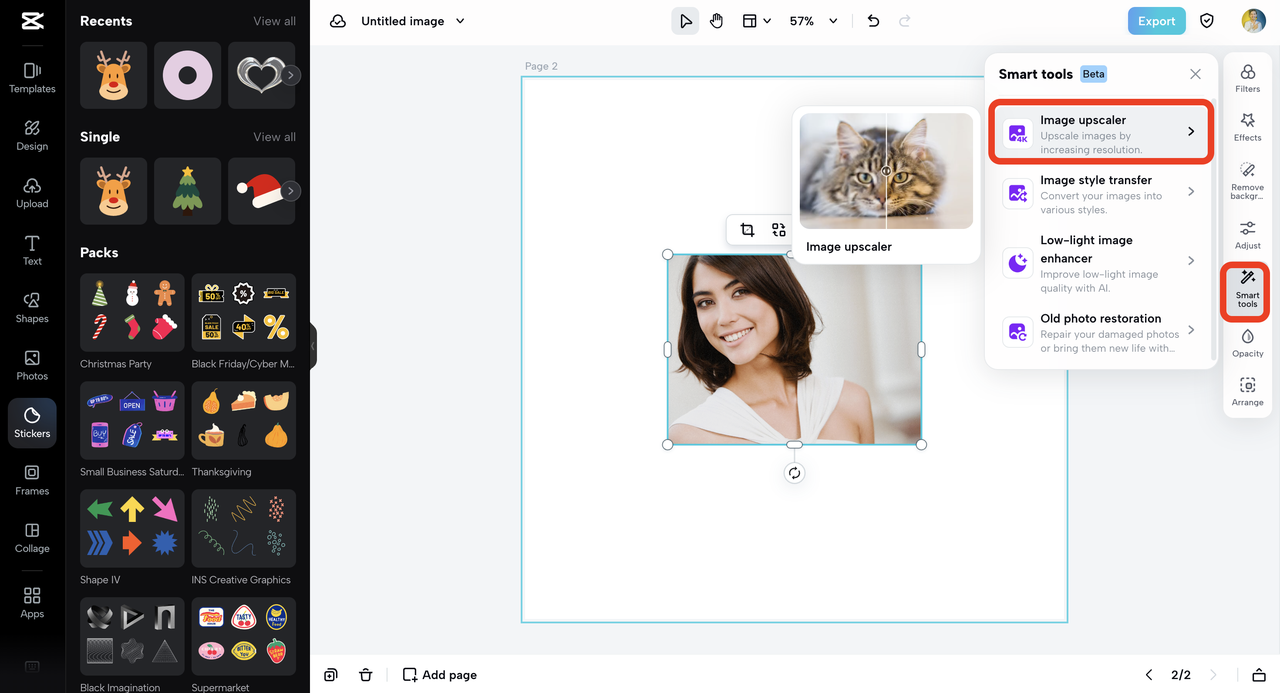Collapse the left side panel handle
Screen dimensions: 1280x693
coord(313,346)
